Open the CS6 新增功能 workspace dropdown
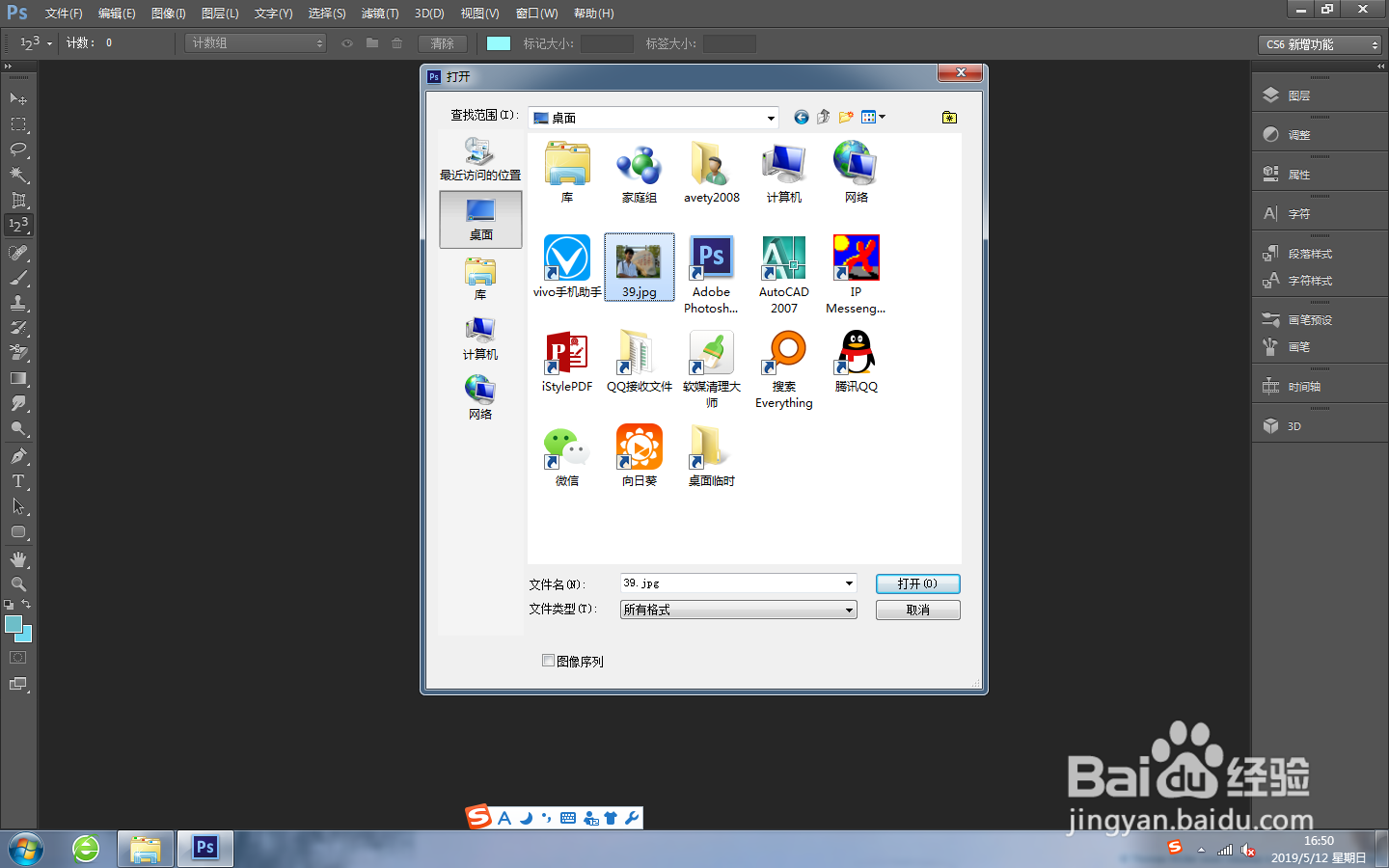Image resolution: width=1389 pixels, height=868 pixels. point(1321,44)
